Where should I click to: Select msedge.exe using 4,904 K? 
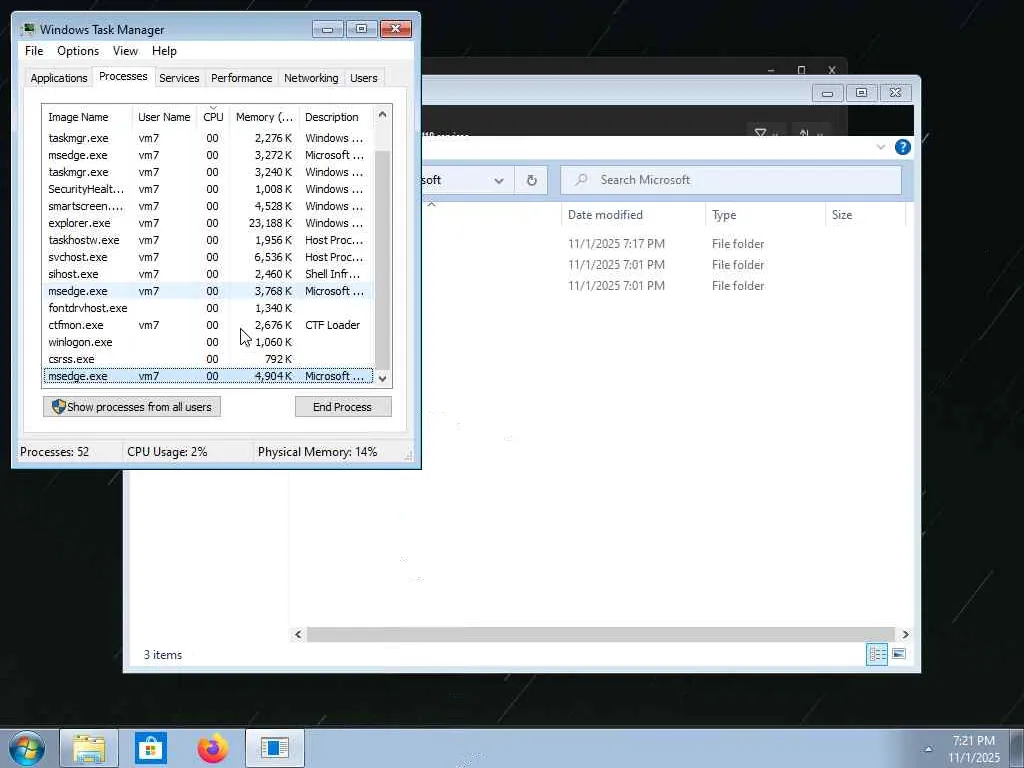(208, 376)
